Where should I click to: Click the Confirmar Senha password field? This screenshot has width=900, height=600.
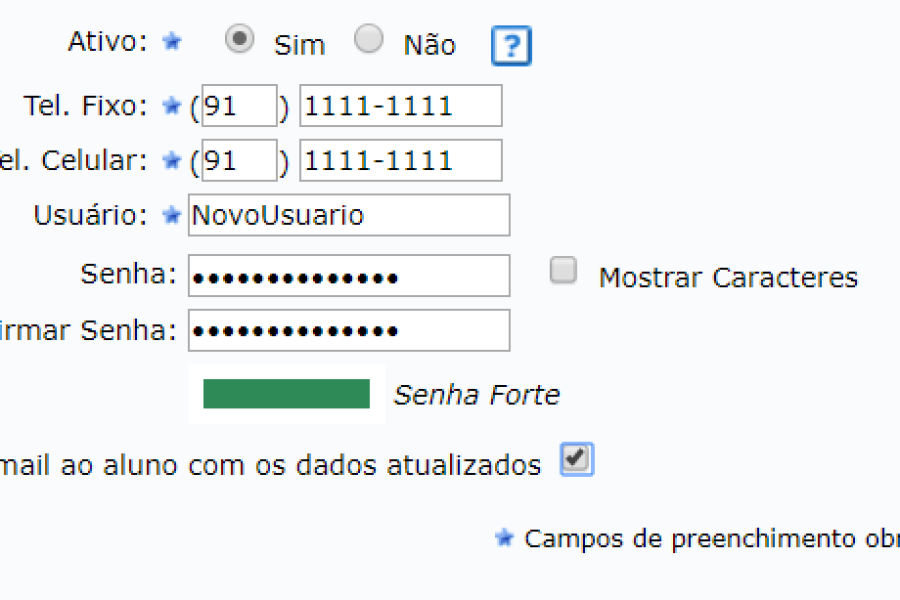348,330
